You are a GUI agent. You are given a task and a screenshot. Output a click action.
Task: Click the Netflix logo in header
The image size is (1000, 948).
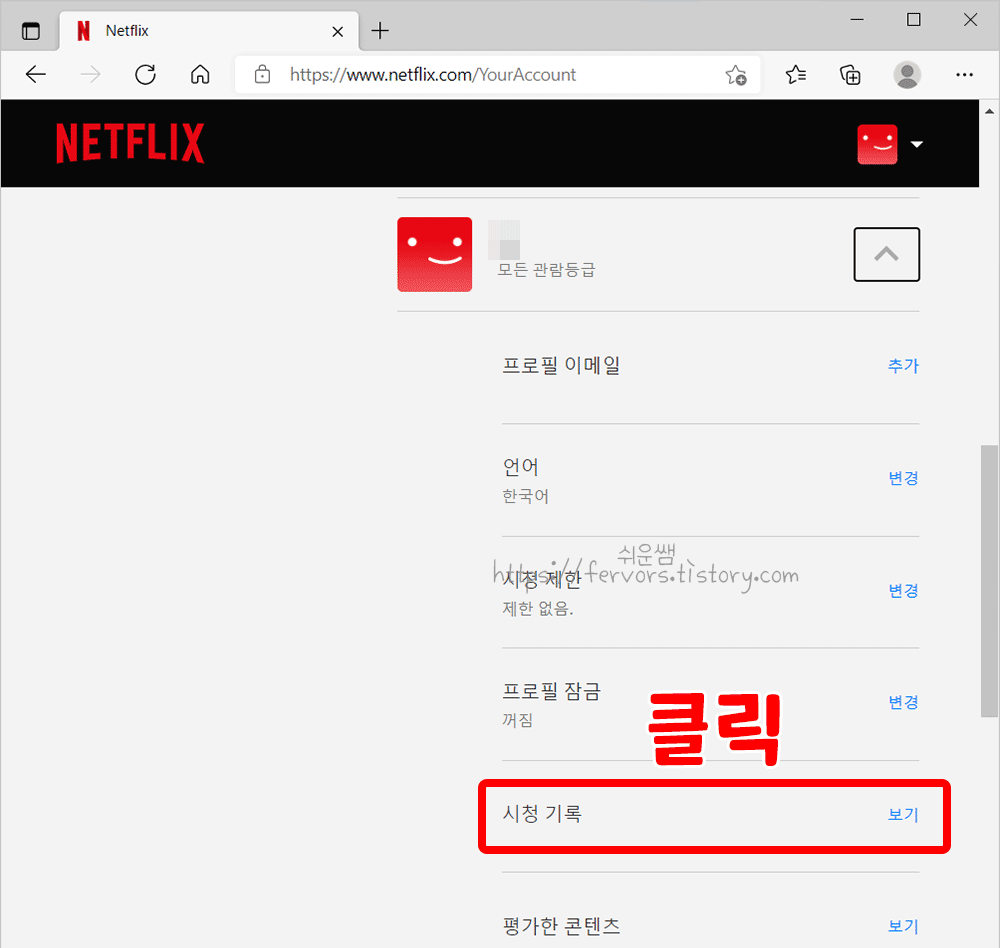[130, 144]
